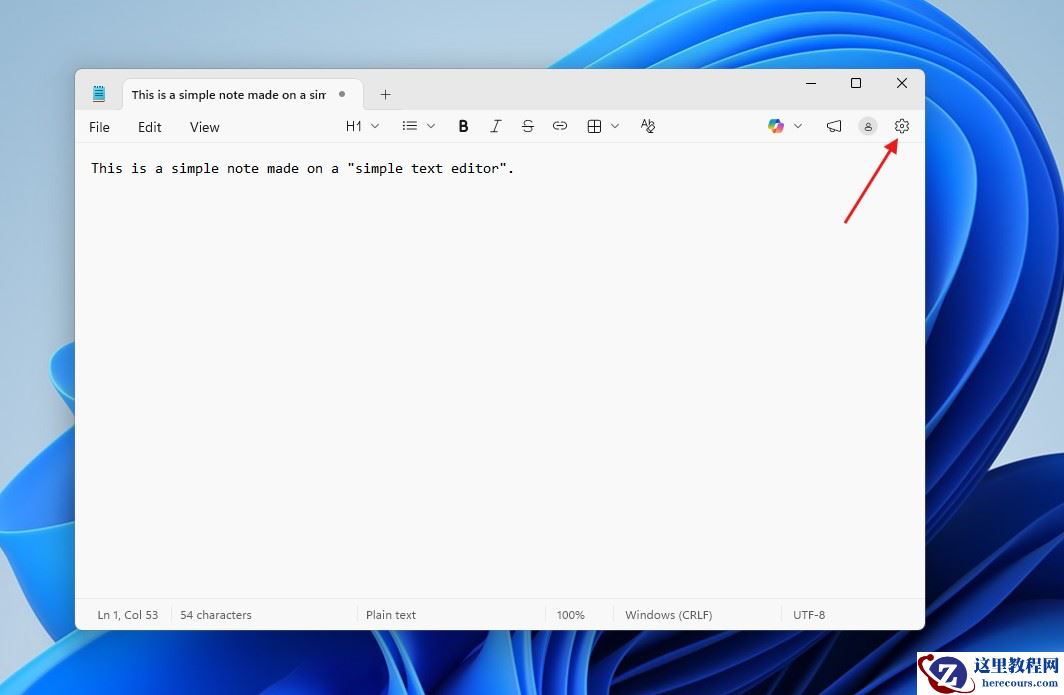
Task: Open the feedback tool
Action: click(x=834, y=126)
